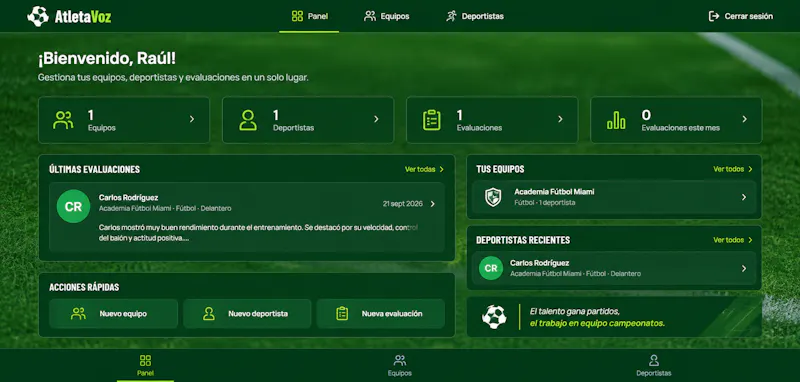Viewport: 800px width, 382px height.
Task: Expand the 21 sept 2026 evaluation chevron
Action: 433,204
